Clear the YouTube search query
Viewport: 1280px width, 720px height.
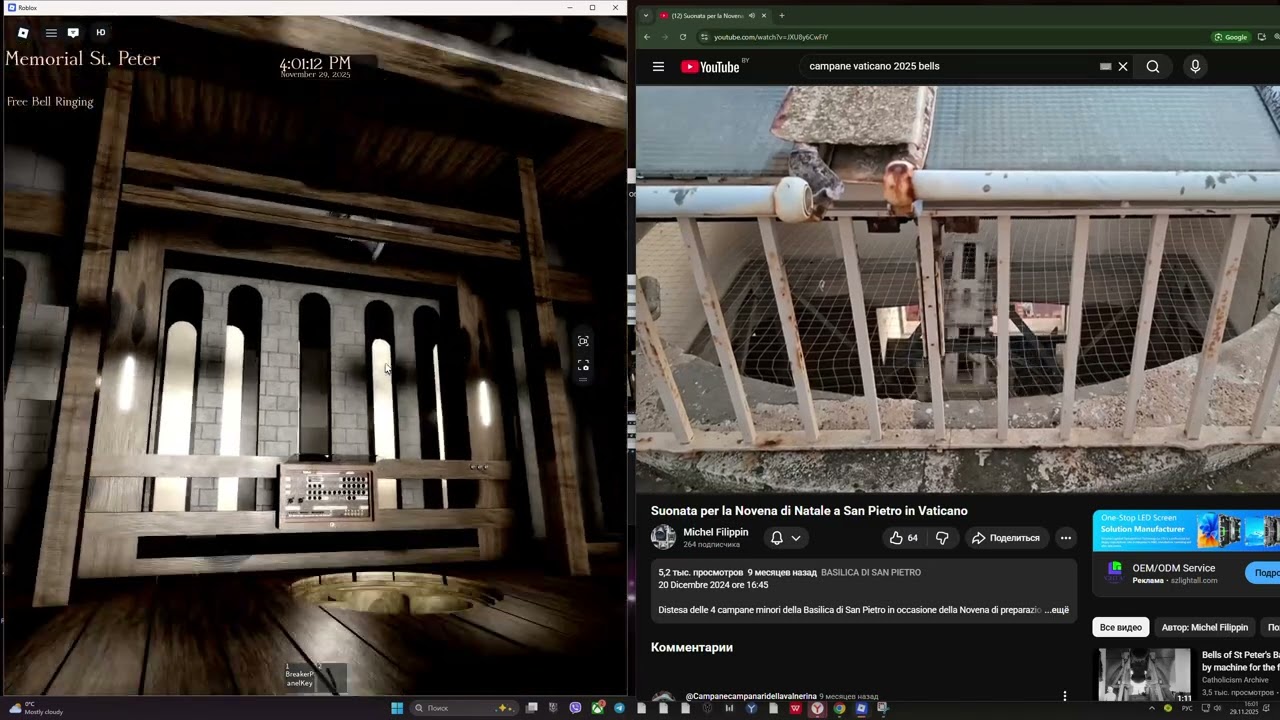[x=1123, y=66]
